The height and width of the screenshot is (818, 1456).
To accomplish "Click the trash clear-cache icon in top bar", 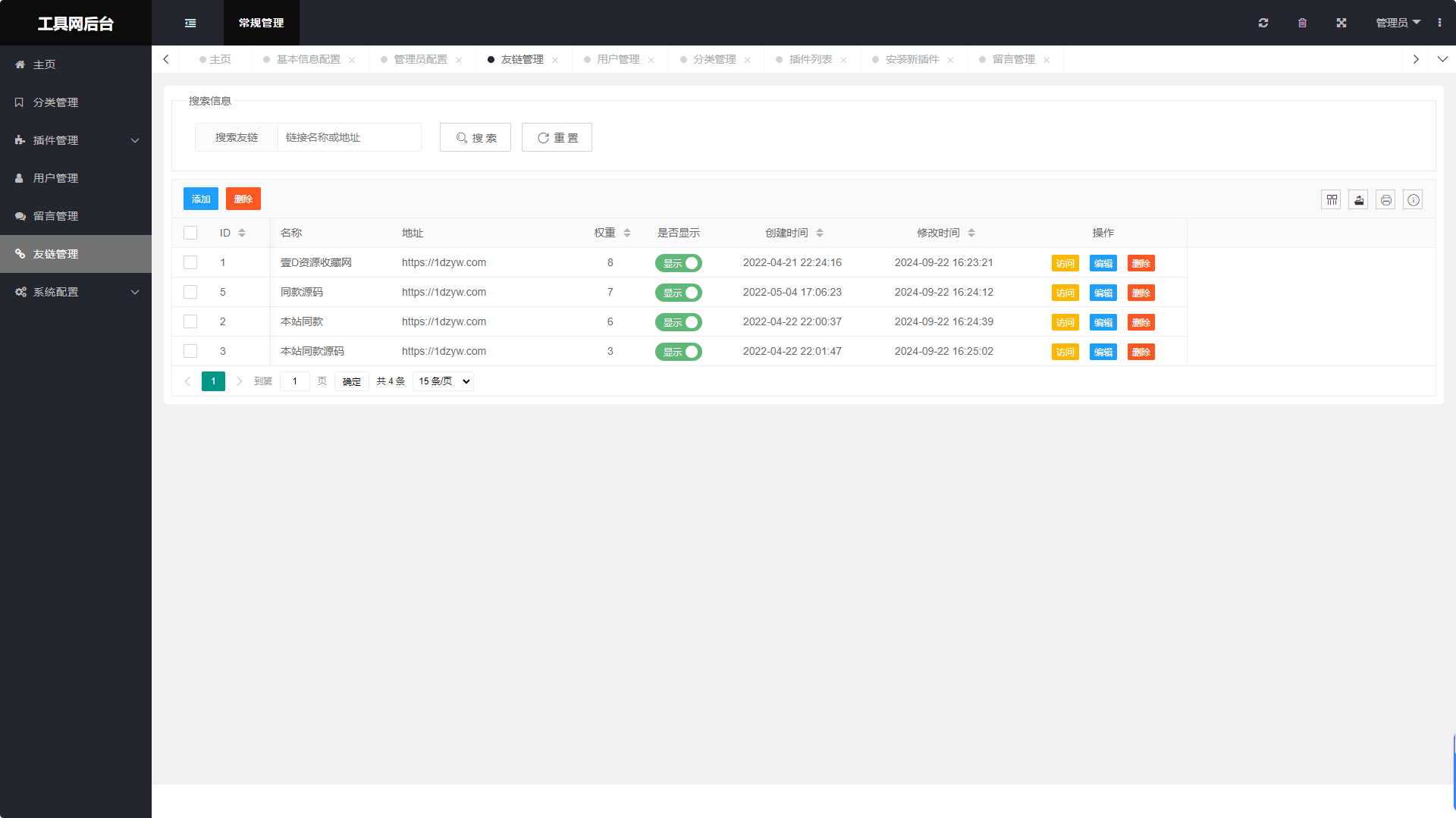I will click(x=1302, y=23).
